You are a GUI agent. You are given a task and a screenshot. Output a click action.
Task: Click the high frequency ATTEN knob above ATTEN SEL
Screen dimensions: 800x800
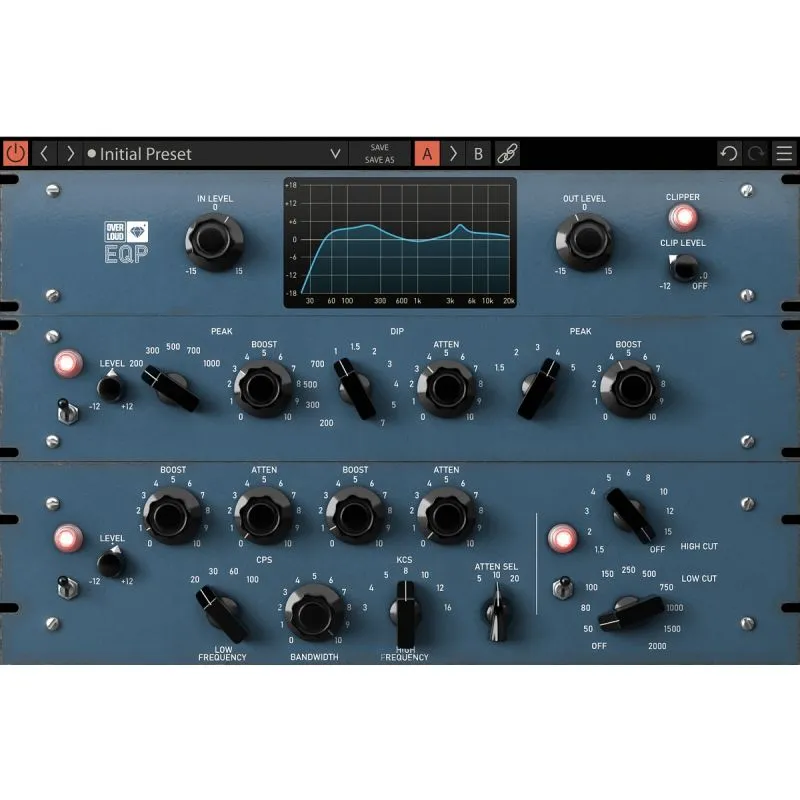click(x=446, y=516)
